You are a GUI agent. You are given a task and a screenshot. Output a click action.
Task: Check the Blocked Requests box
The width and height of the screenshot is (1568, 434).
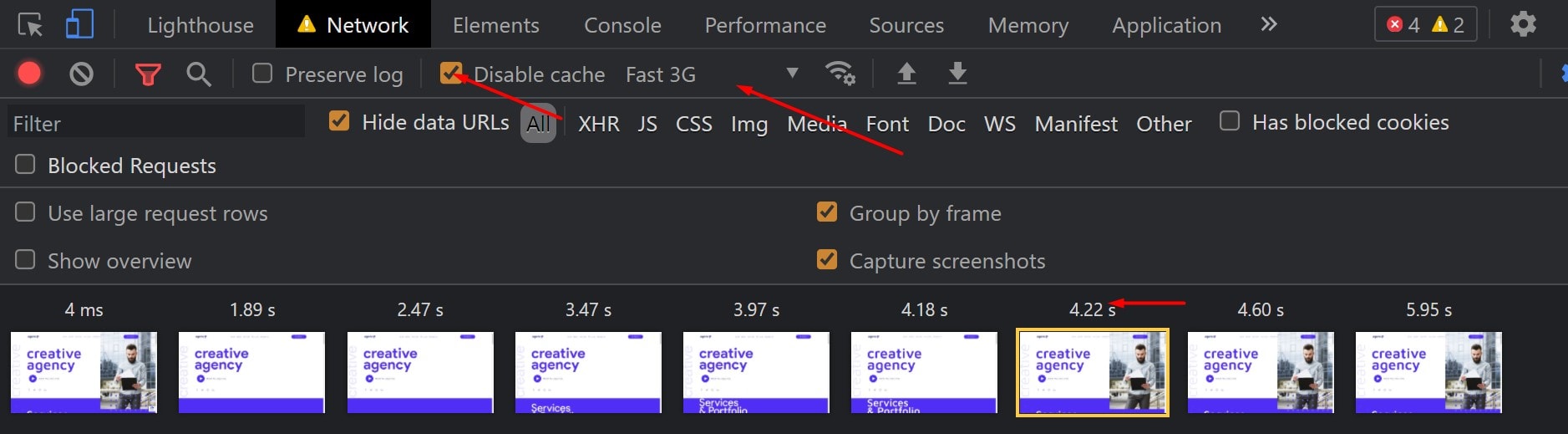(25, 165)
